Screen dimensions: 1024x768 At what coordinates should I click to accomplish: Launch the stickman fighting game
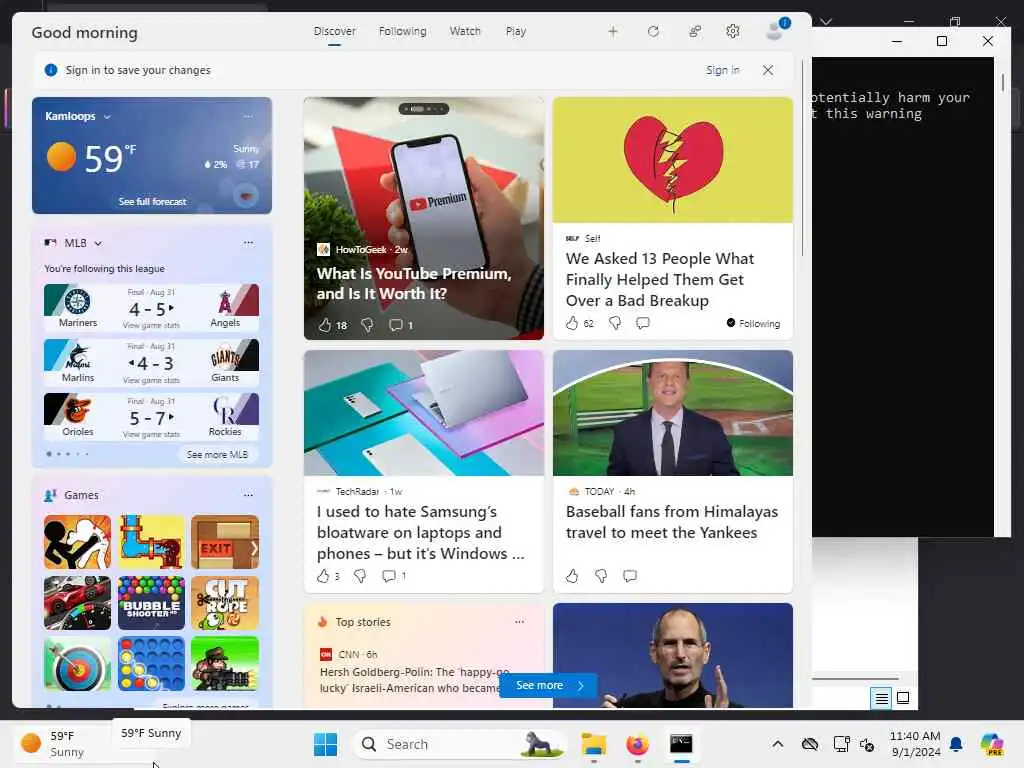tap(77, 542)
